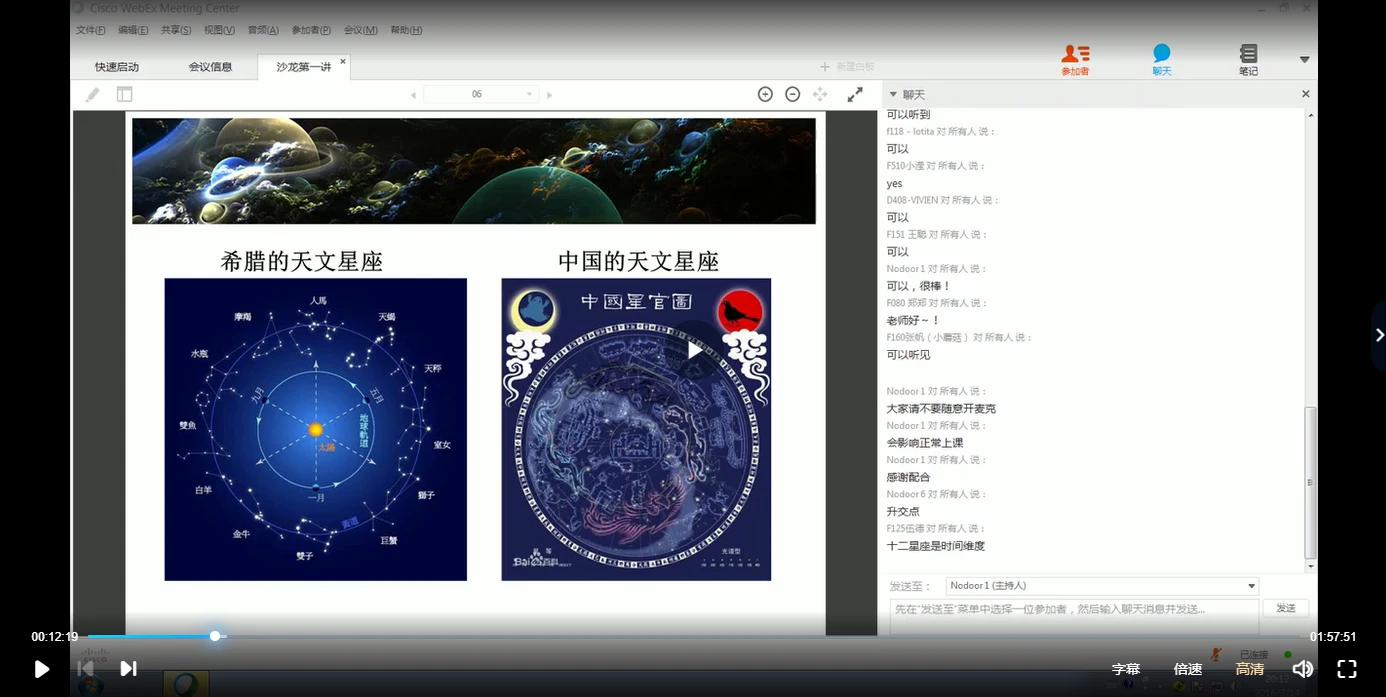
Task: Click chat message 升交点
Action: pyautogui.click(x=903, y=512)
